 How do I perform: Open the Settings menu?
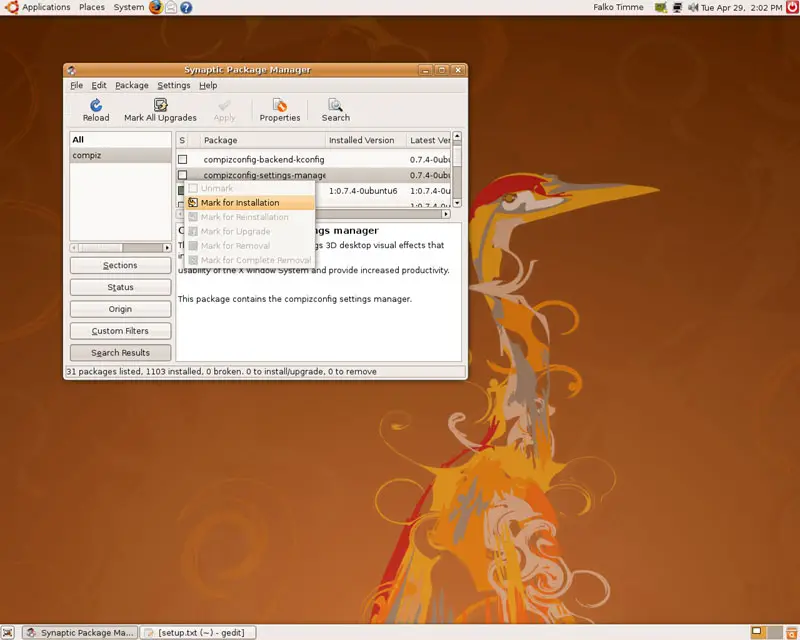[173, 85]
